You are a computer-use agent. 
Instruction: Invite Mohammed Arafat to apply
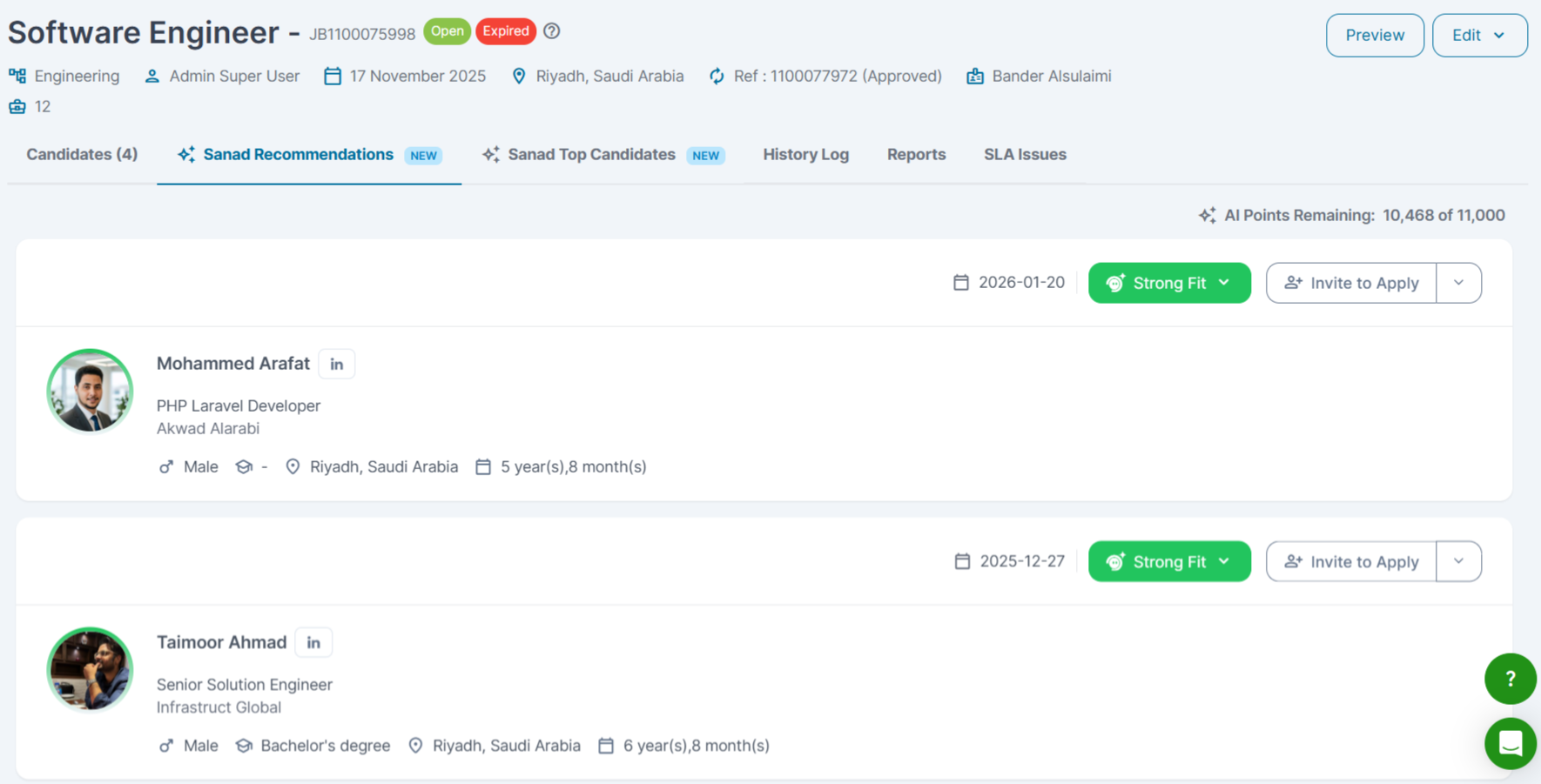tap(1351, 284)
